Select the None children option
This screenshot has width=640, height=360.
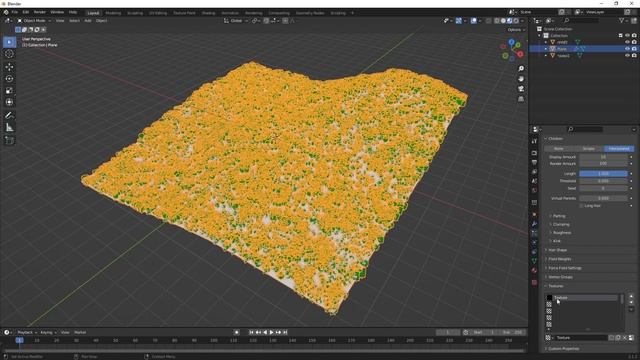click(x=558, y=149)
